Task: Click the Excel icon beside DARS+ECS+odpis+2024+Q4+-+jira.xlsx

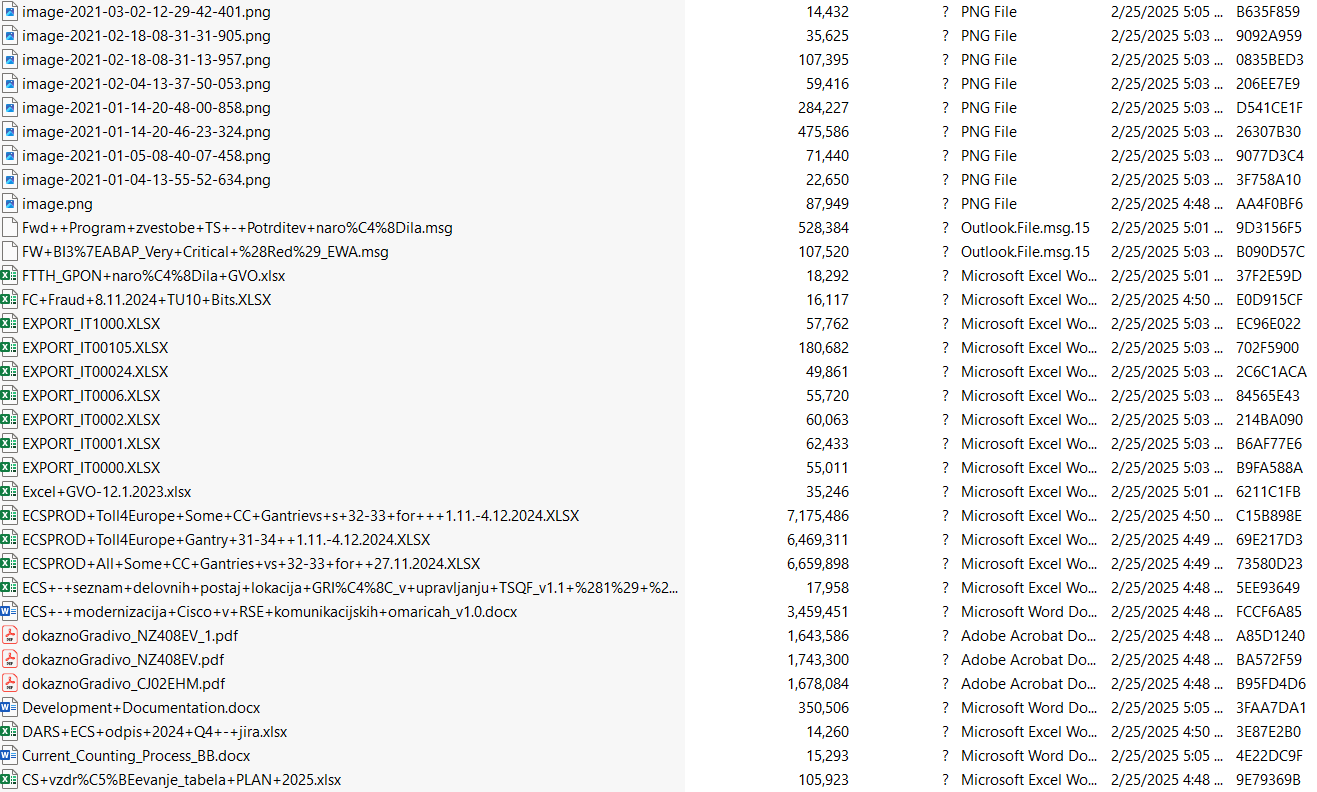Action: click(10, 732)
